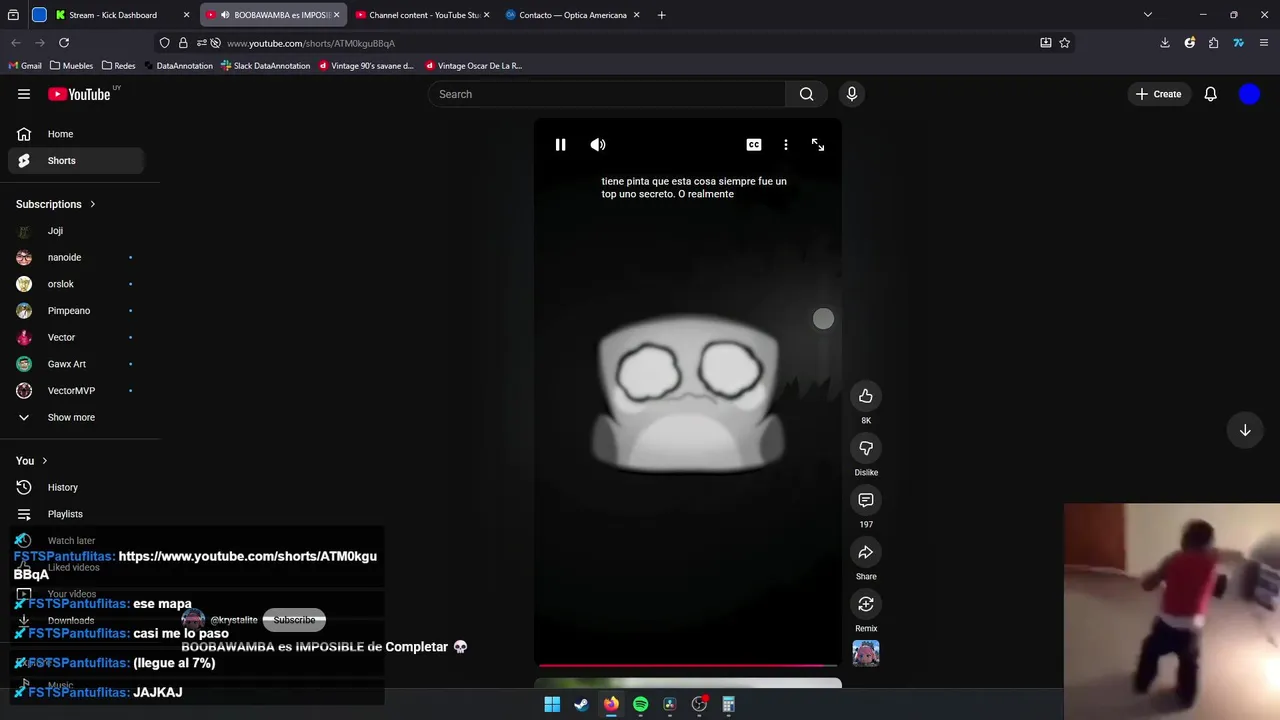Open the Create menu

point(1159,94)
